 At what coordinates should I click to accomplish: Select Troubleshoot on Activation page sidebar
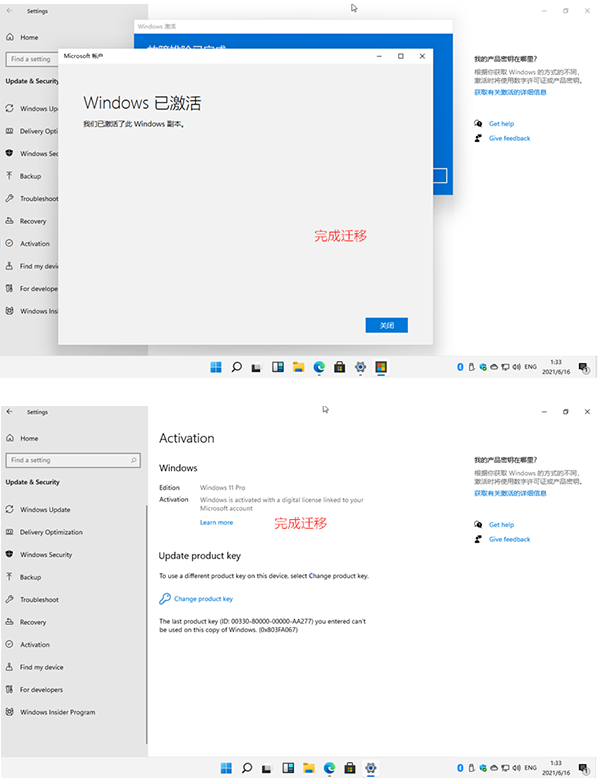coord(39,599)
